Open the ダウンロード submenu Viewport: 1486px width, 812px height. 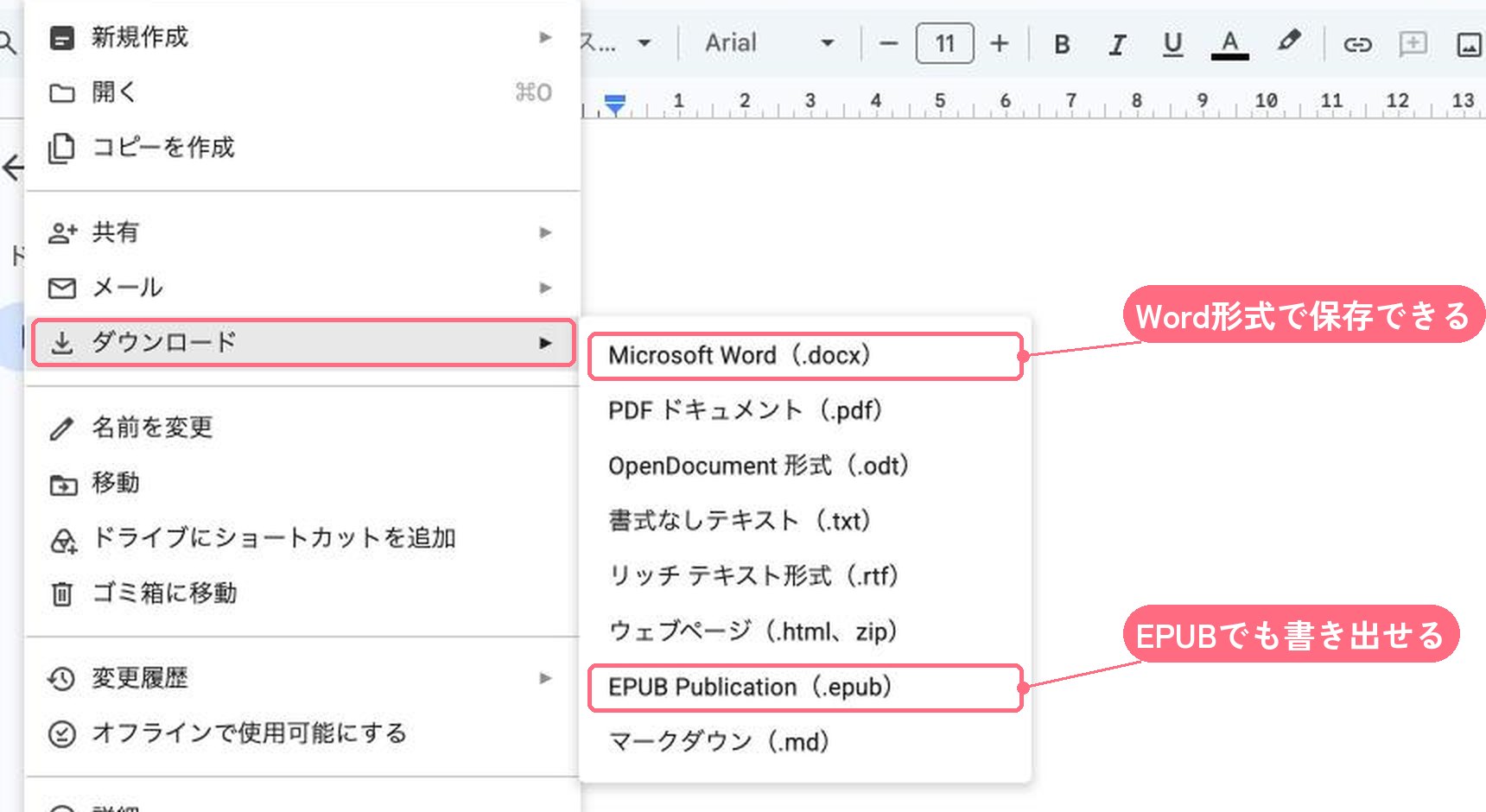(x=303, y=343)
